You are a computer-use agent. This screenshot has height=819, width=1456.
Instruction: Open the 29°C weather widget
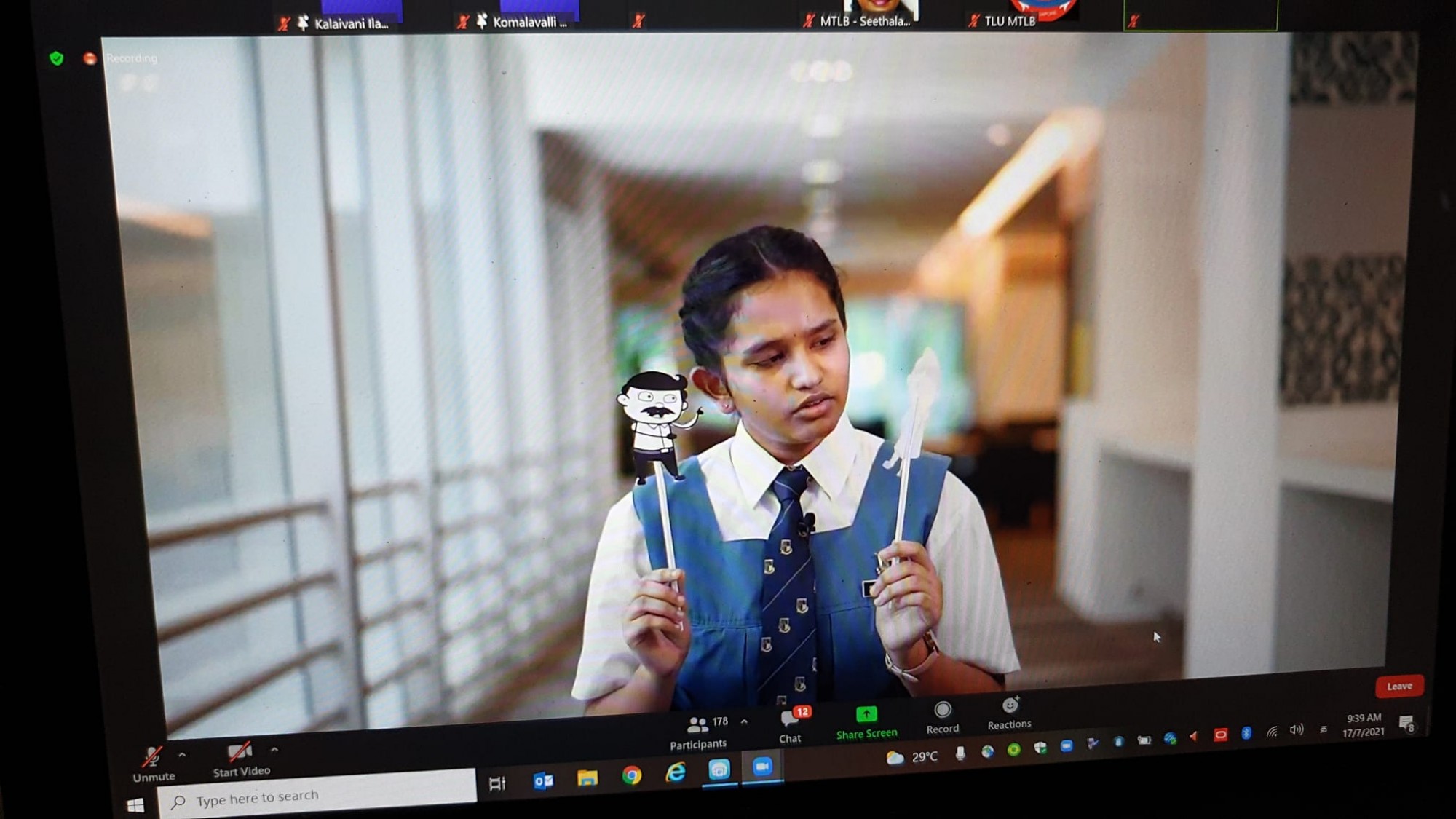[x=911, y=757]
